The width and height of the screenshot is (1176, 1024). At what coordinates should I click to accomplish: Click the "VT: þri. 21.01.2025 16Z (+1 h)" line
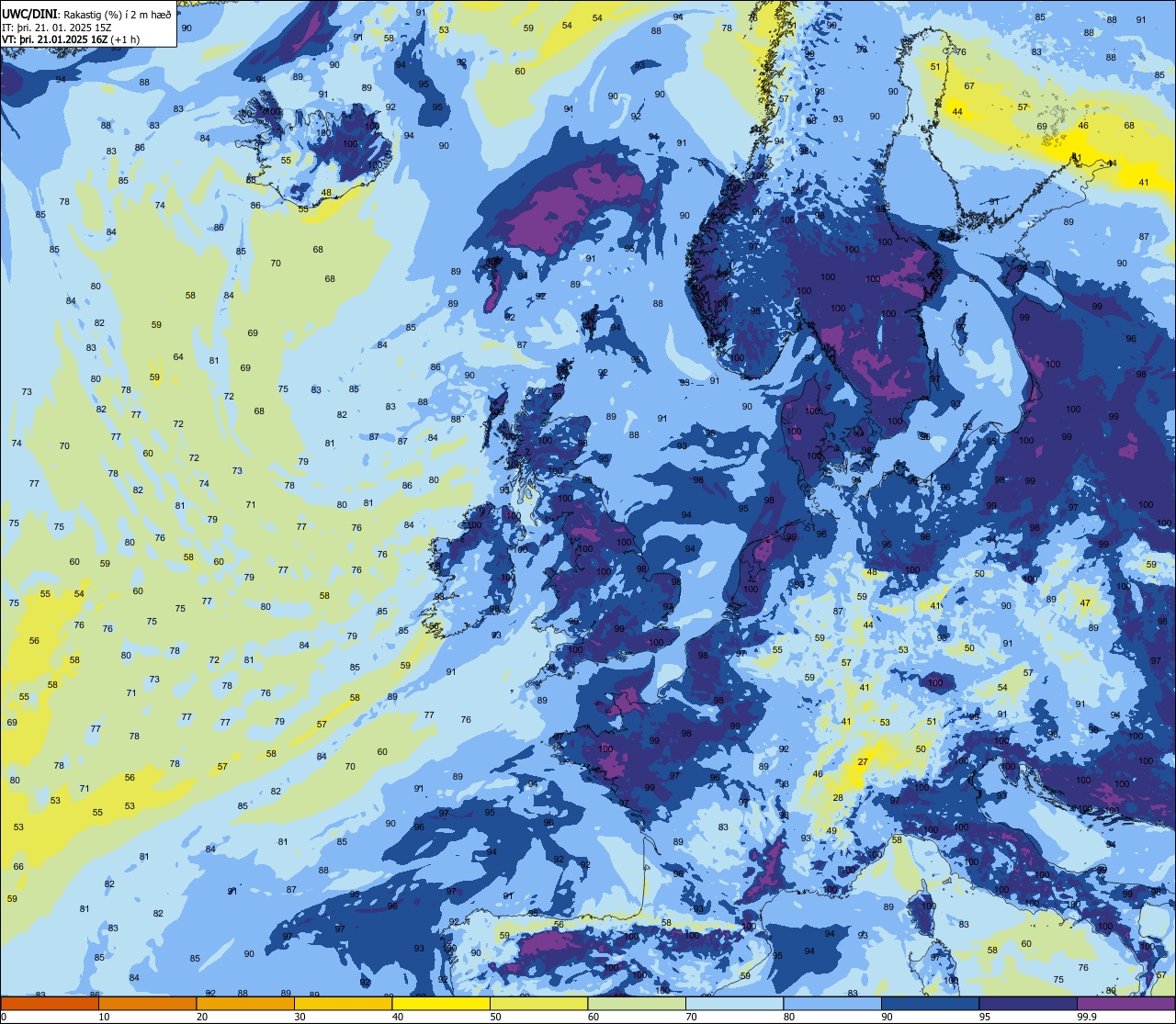click(71, 40)
